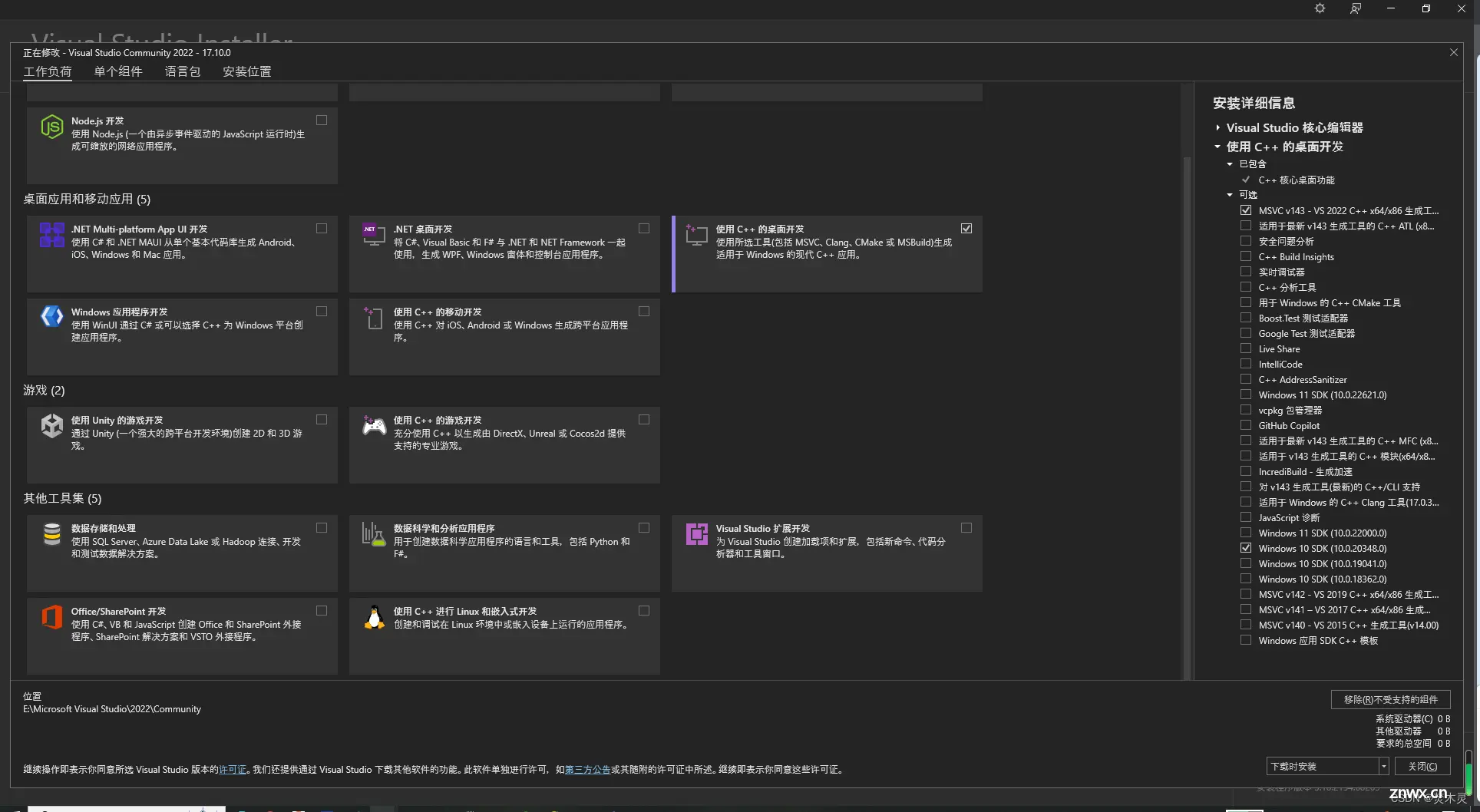The image size is (1480, 812).
Task: Check 使用 Unity 的游戏开发 workload
Action: pos(322,420)
